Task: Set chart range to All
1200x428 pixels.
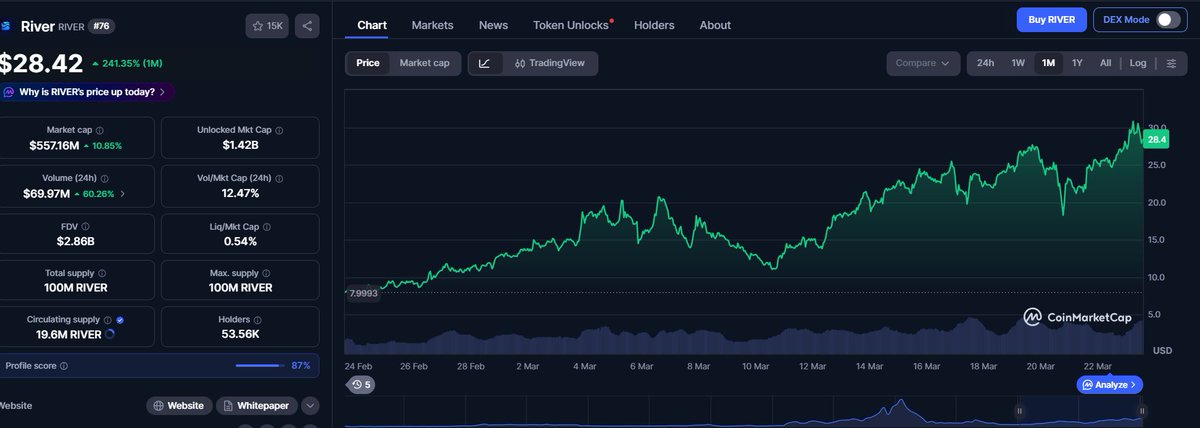Action: coord(1105,63)
